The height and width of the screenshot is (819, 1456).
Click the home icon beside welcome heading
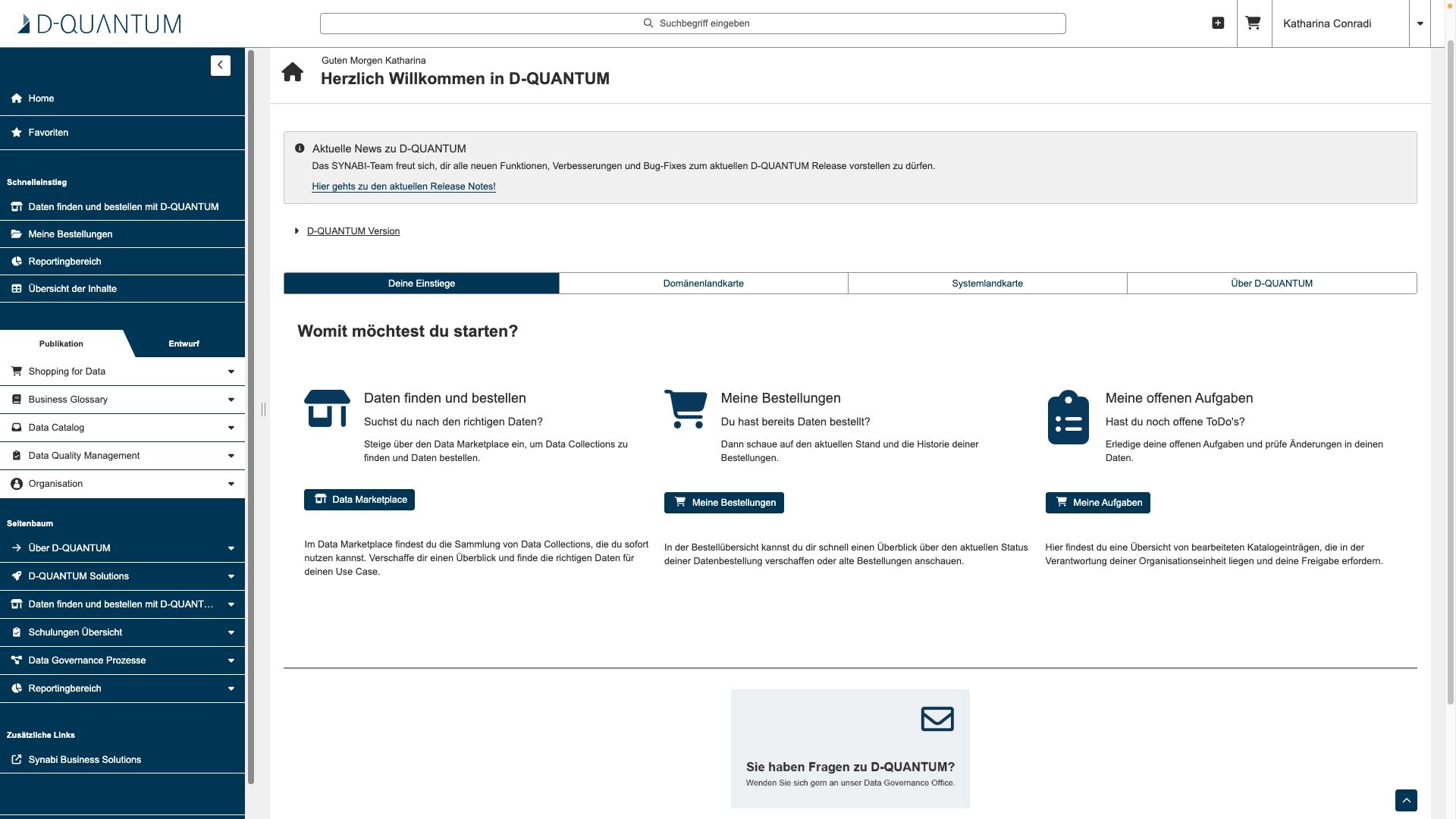tap(292, 72)
